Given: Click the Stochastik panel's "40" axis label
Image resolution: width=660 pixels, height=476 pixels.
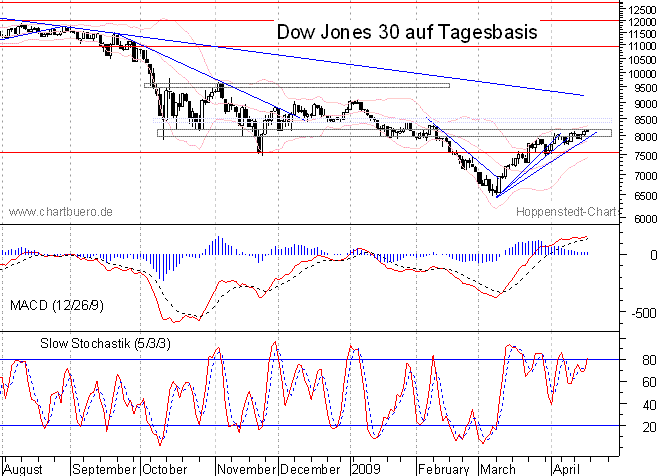Looking at the screenshot, I should click(649, 405).
